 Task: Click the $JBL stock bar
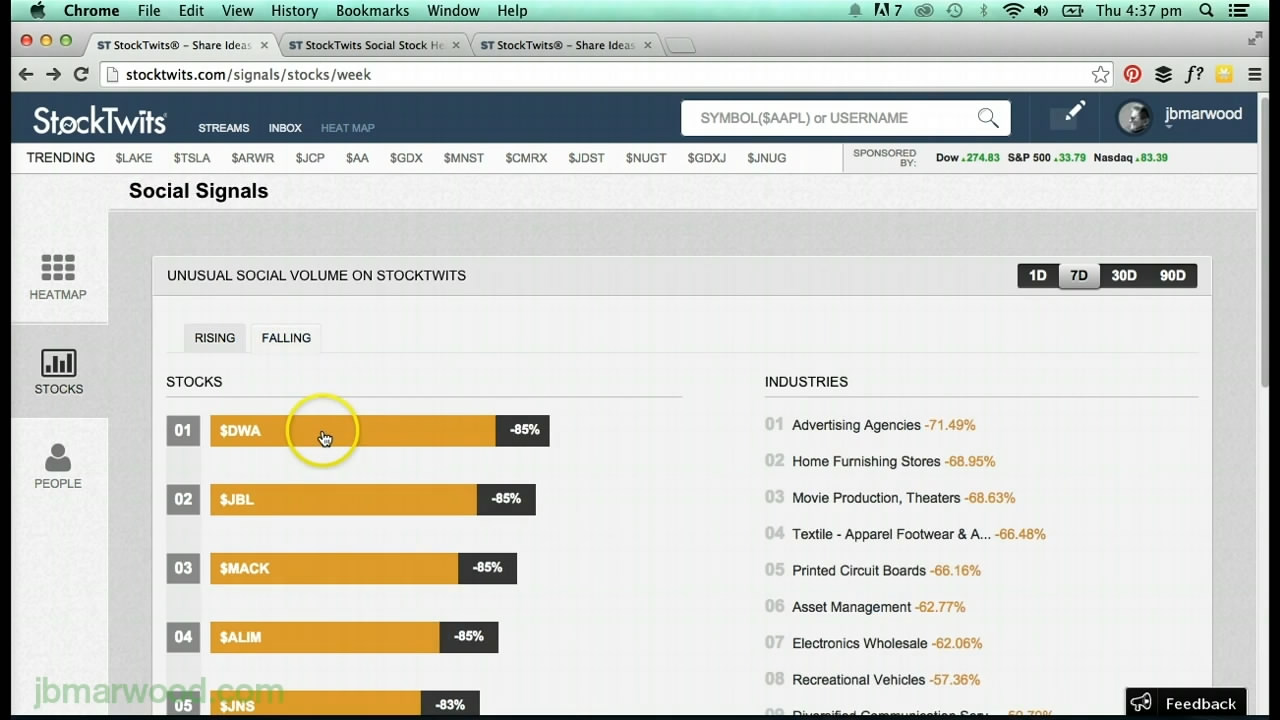(x=373, y=499)
